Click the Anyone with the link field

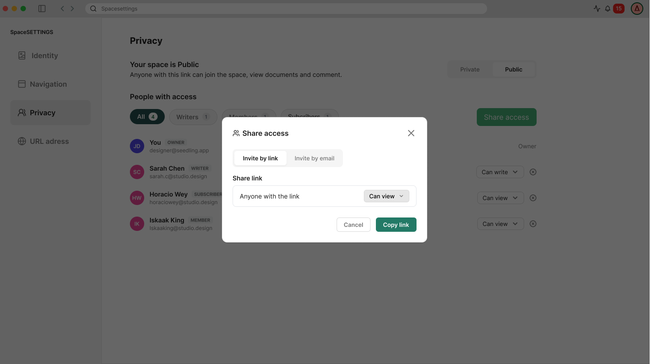click(x=324, y=196)
